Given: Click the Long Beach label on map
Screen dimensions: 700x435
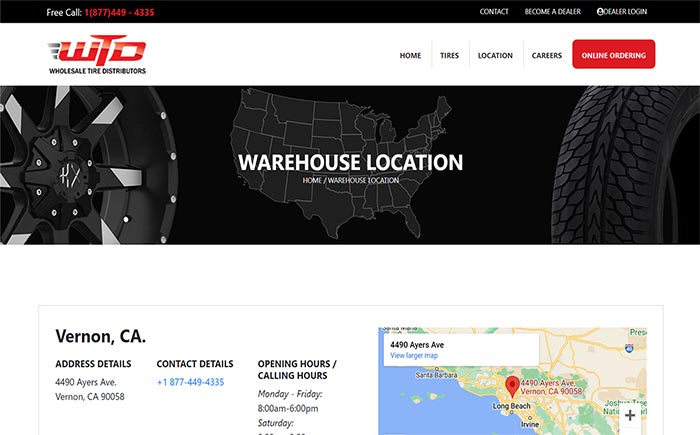Looking at the screenshot, I should (512, 406).
